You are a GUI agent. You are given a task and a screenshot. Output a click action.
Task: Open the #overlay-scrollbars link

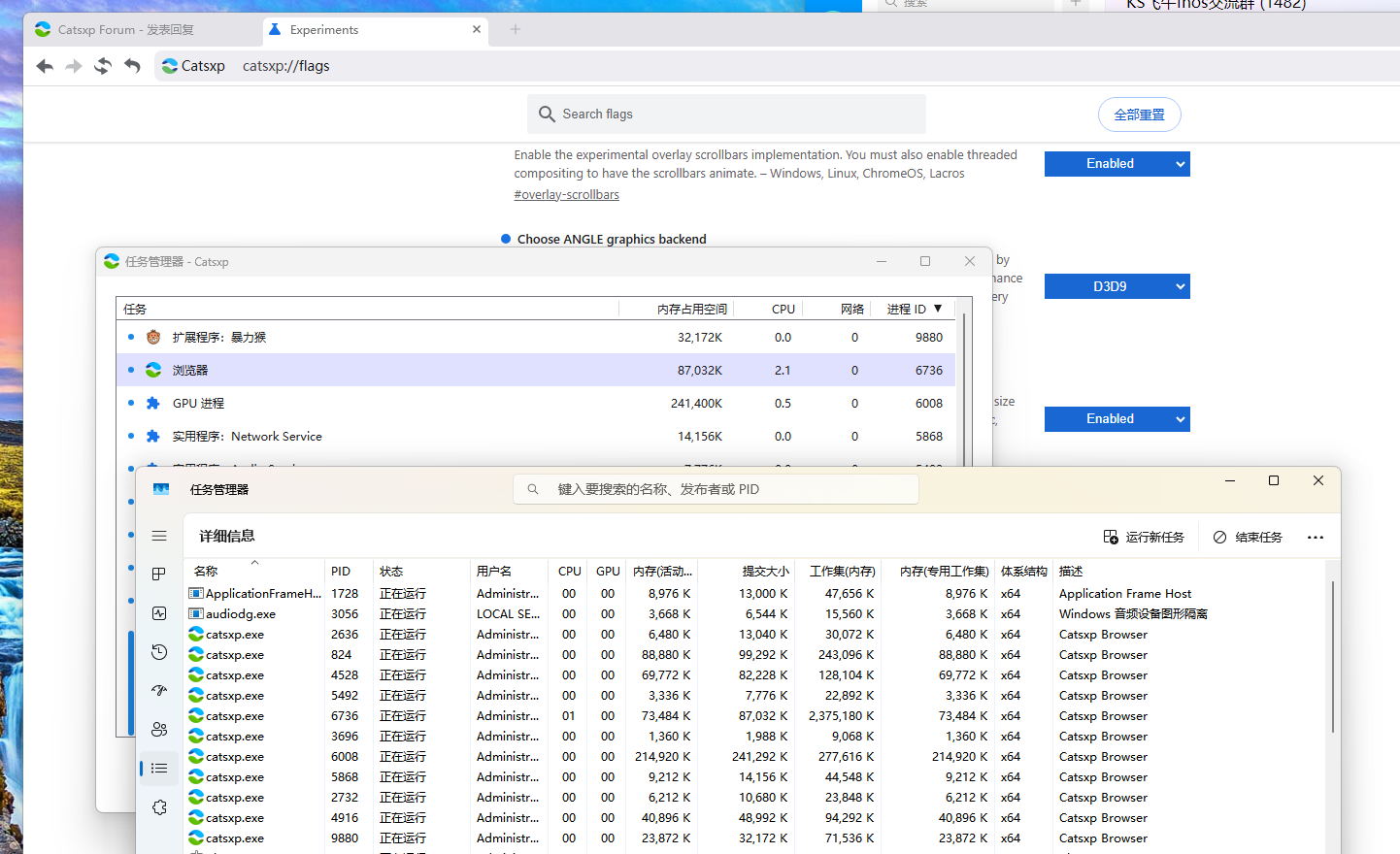coord(566,195)
